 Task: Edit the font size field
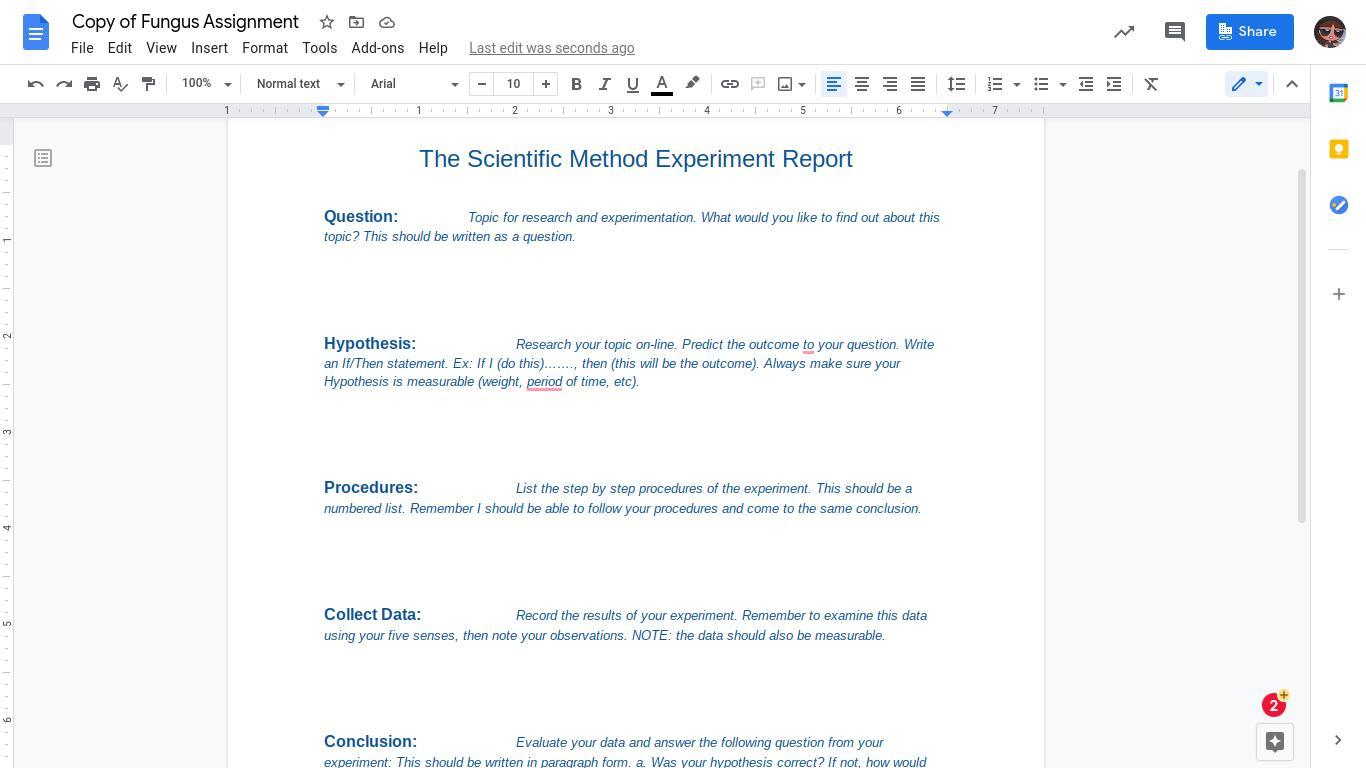tap(514, 84)
